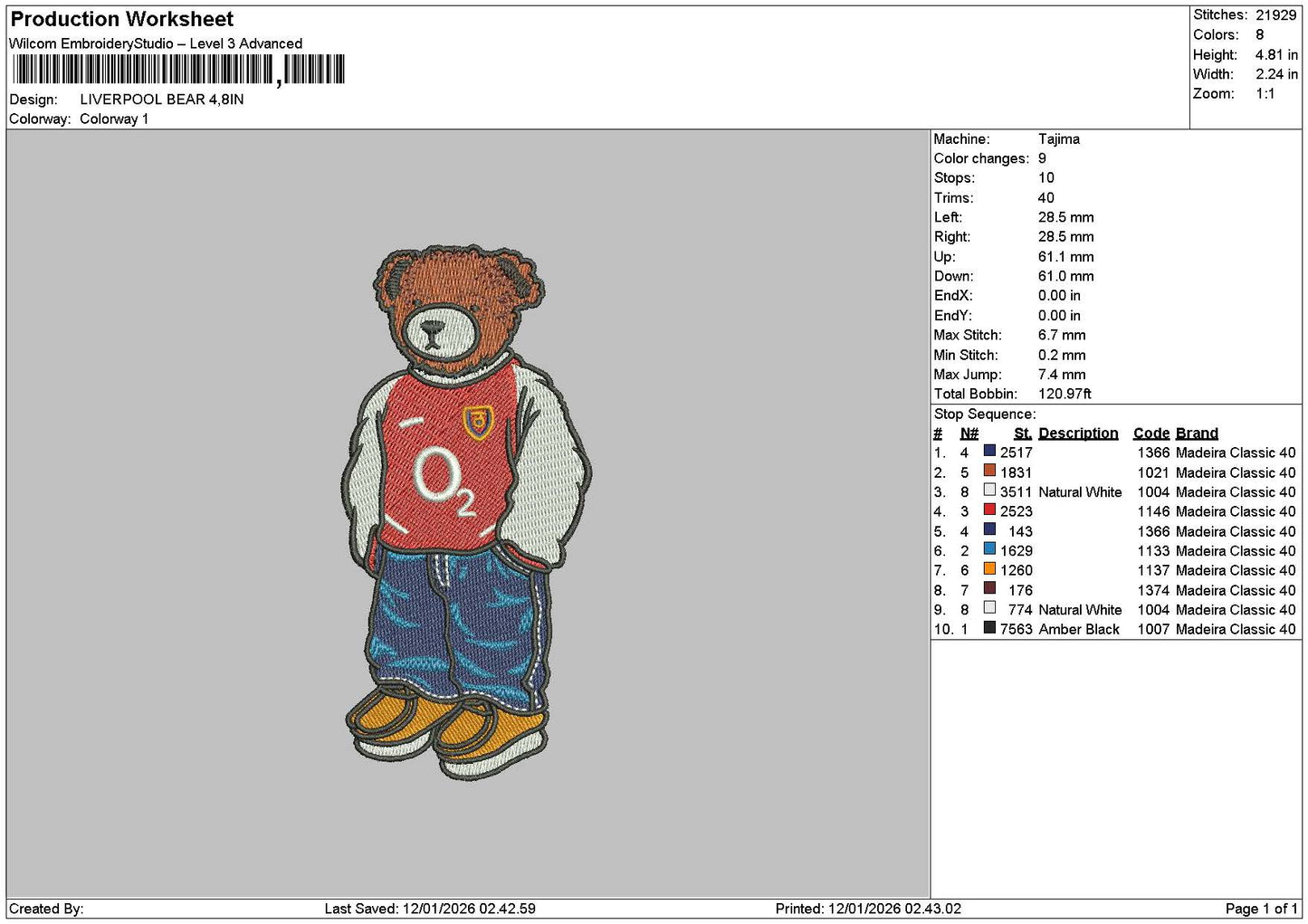
Task: Click the 'Brand' column header
Action: [1197, 433]
